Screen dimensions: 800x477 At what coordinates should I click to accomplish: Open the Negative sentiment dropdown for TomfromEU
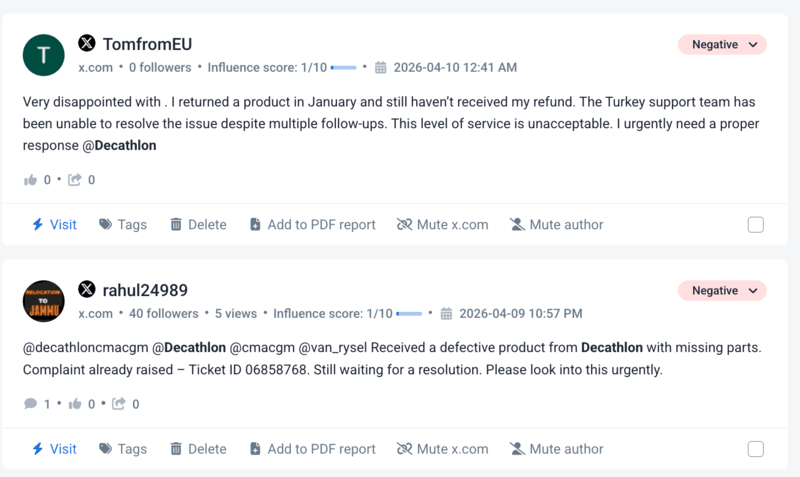pos(722,44)
